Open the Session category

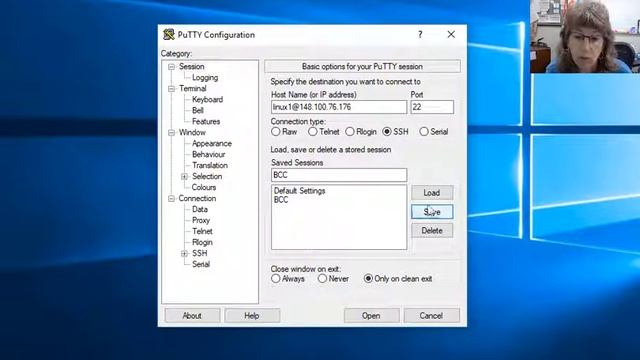[x=191, y=67]
